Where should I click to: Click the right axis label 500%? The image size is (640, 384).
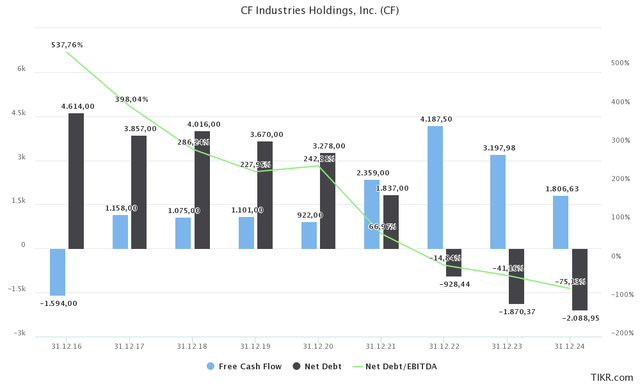coord(620,63)
